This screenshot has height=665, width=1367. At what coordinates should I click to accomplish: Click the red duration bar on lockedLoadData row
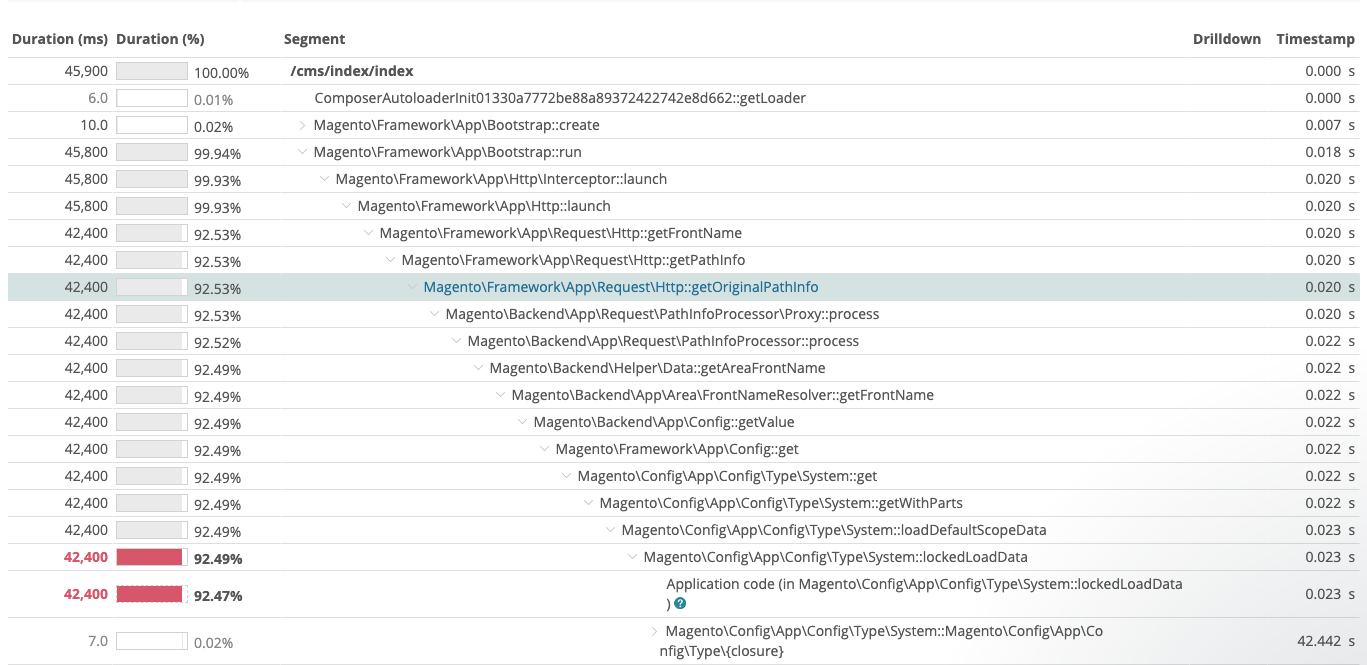pos(148,557)
